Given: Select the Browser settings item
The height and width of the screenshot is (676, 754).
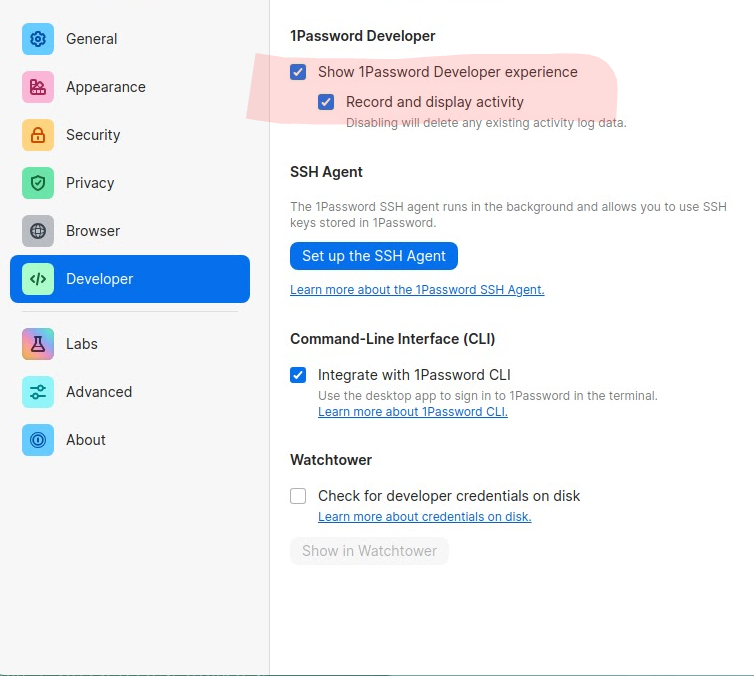Looking at the screenshot, I should tap(130, 231).
